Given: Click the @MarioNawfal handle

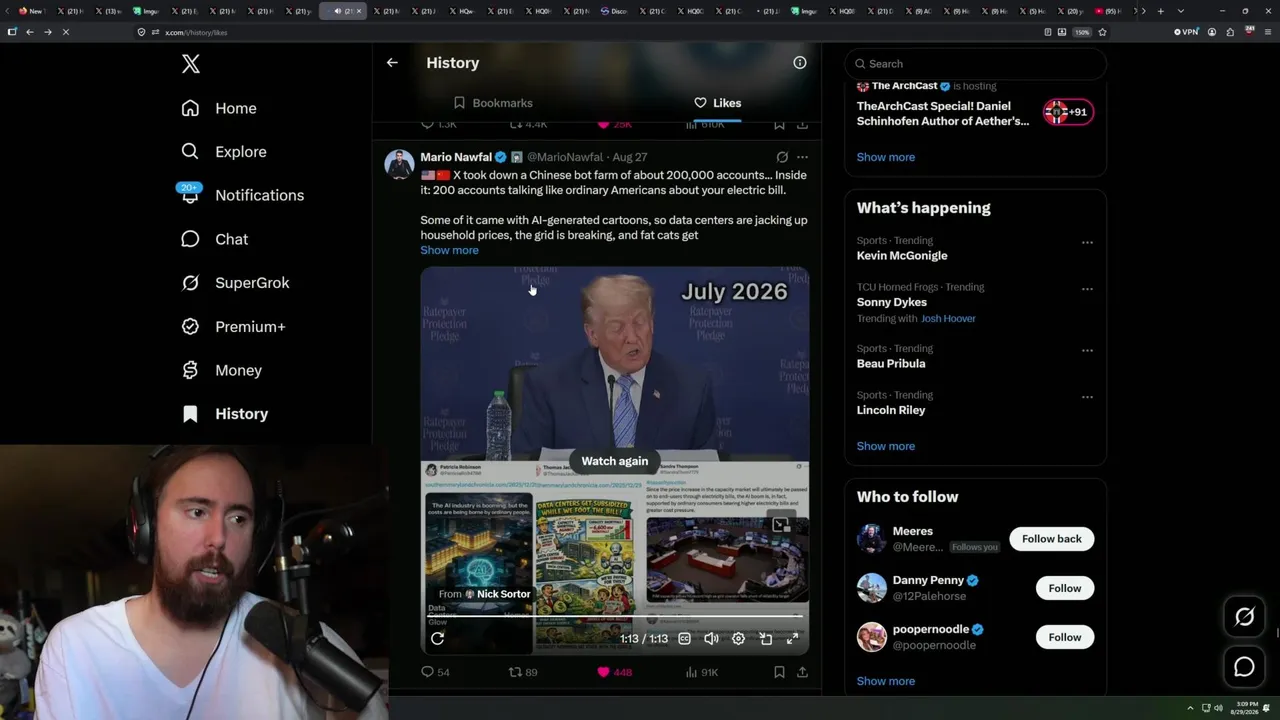Looking at the screenshot, I should (565, 157).
